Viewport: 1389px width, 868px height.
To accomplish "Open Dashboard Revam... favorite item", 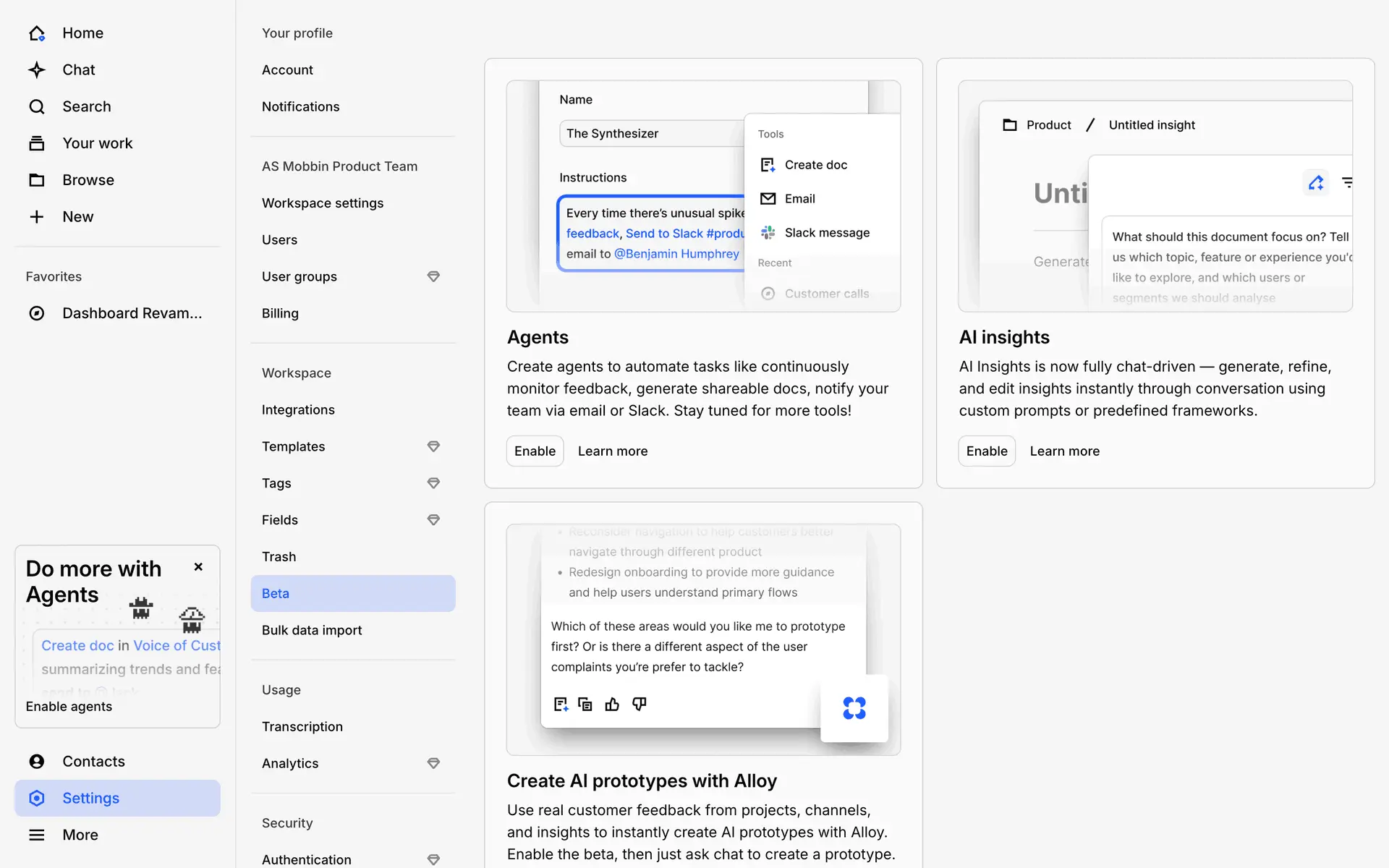I will click(x=132, y=313).
